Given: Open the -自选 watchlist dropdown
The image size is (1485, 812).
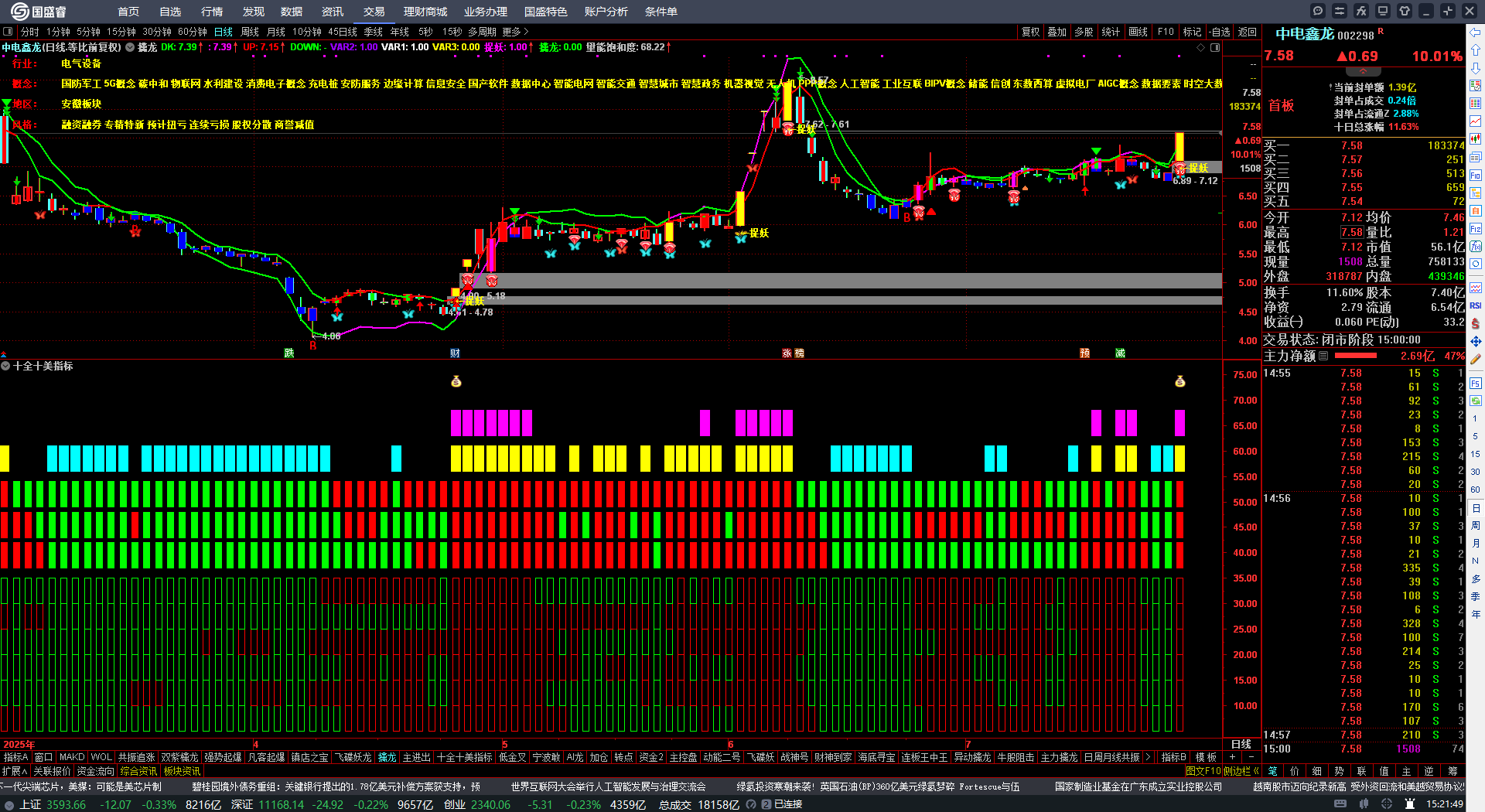Looking at the screenshot, I should click(1220, 32).
